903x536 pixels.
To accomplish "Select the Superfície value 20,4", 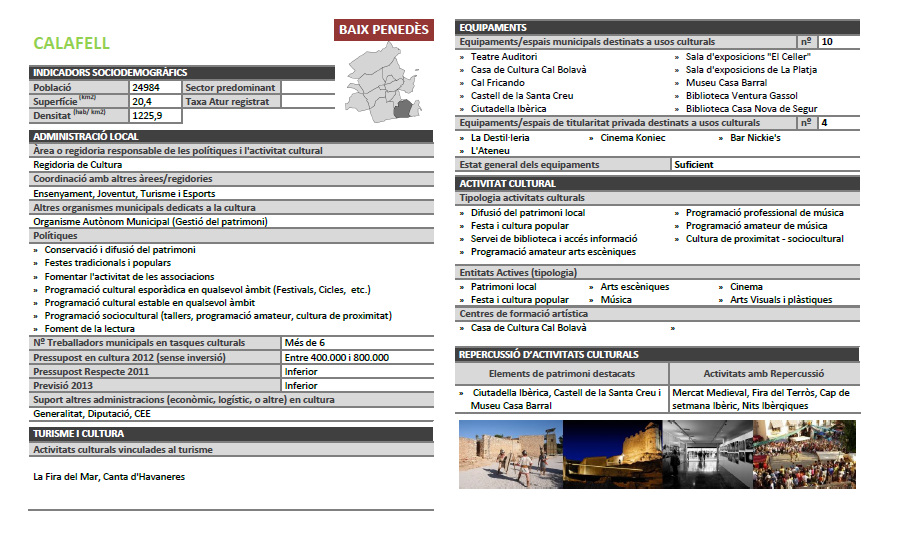I will point(142,101).
